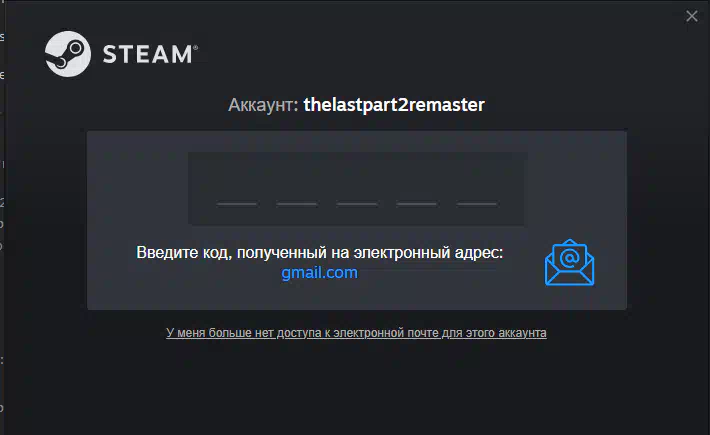Select the account name thelastpart2remaster
The image size is (710, 435).
[x=394, y=105]
